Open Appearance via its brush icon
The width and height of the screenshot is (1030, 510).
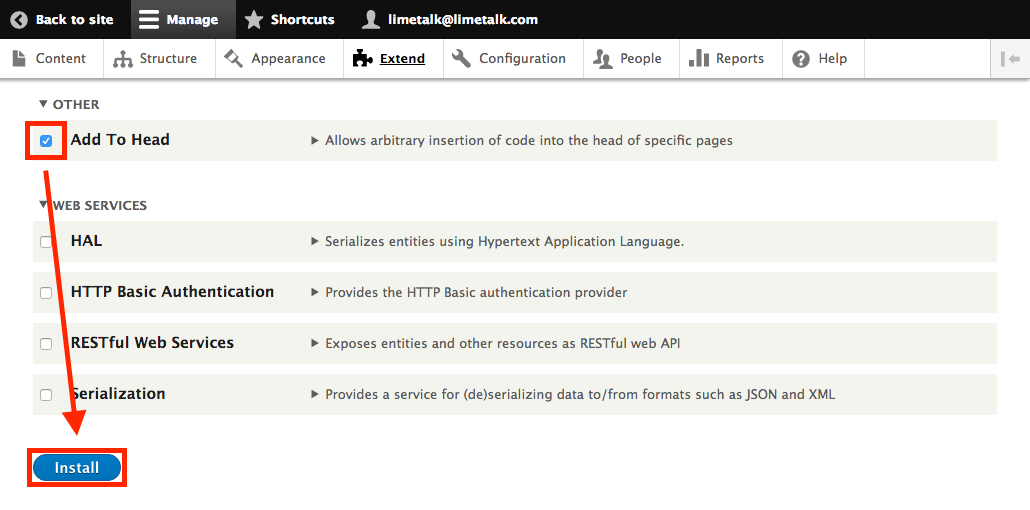[233, 58]
